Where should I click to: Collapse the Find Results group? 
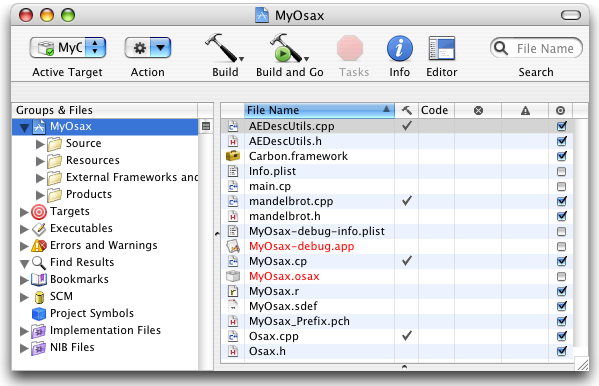24,263
